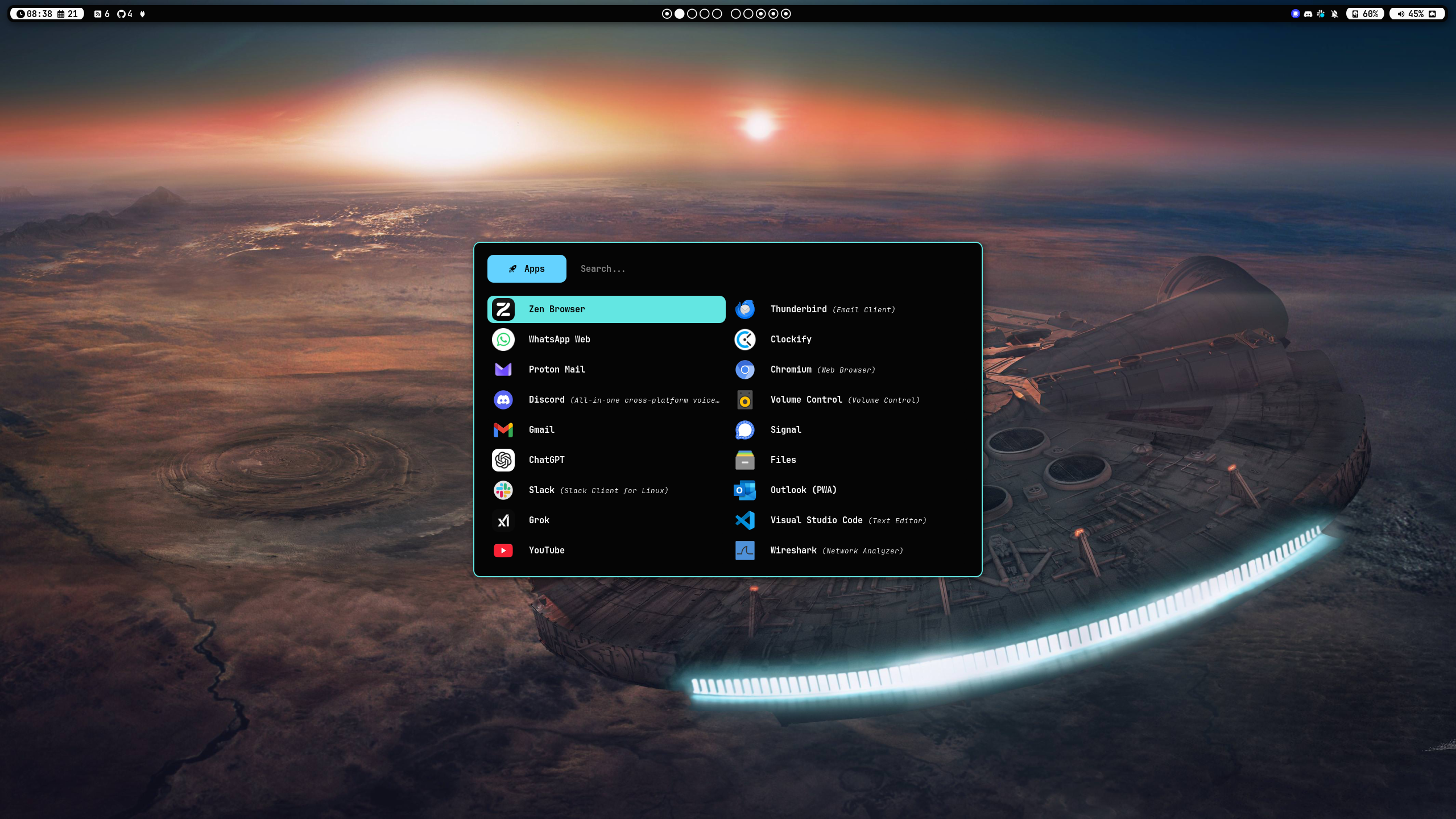This screenshot has width=1456, height=819.
Task: Launch Slack client for Linux entry
Action: 606,490
